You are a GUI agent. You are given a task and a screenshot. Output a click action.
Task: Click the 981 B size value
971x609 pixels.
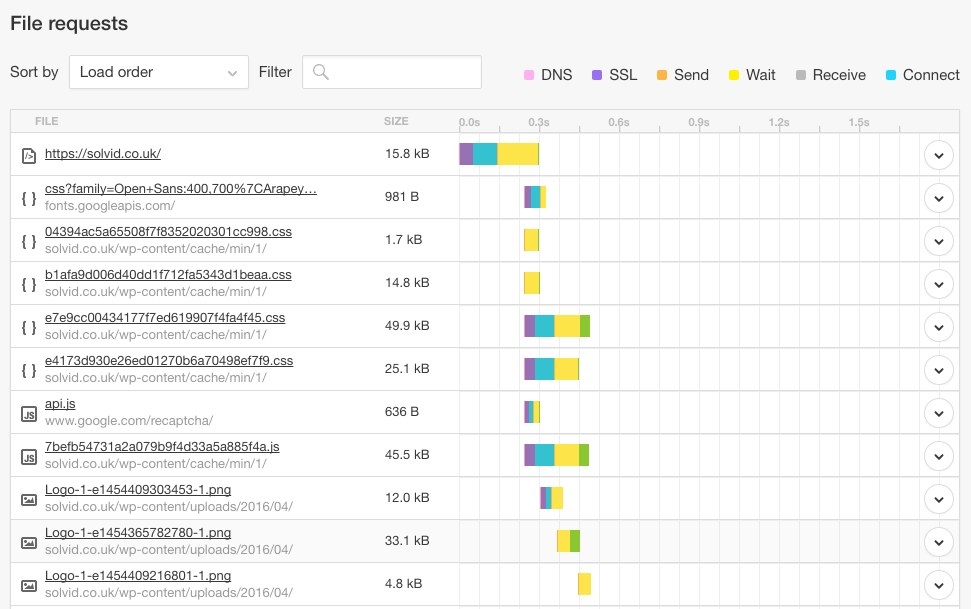click(x=402, y=197)
